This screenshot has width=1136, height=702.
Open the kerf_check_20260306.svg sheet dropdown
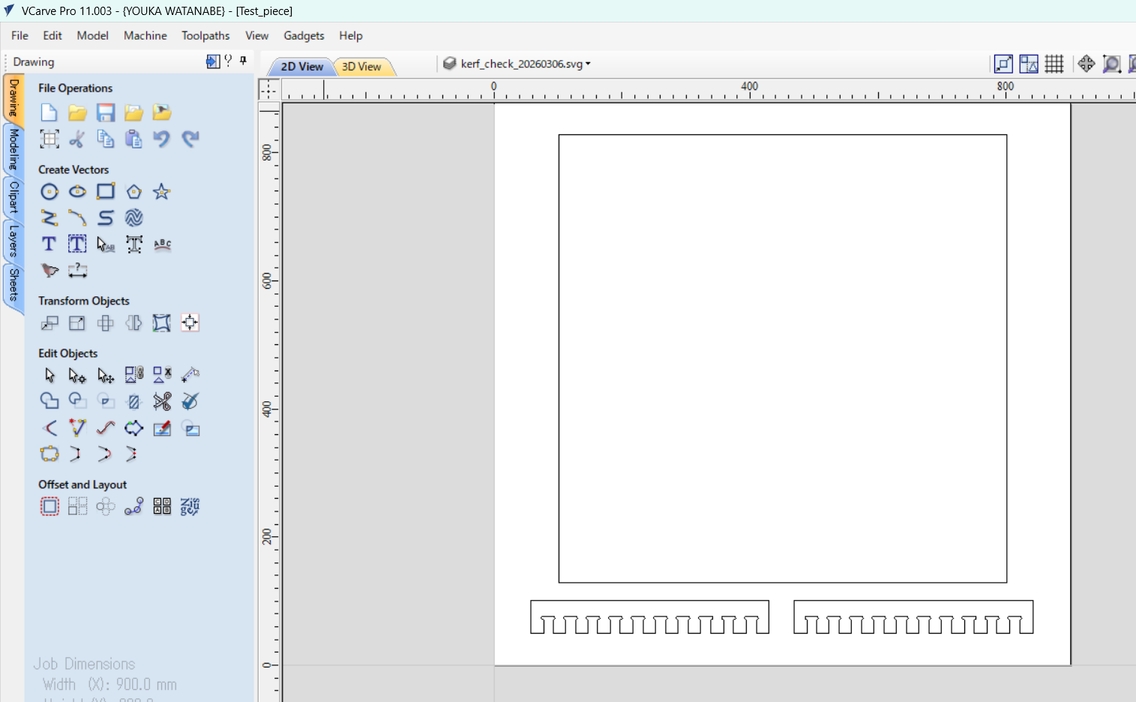[588, 64]
